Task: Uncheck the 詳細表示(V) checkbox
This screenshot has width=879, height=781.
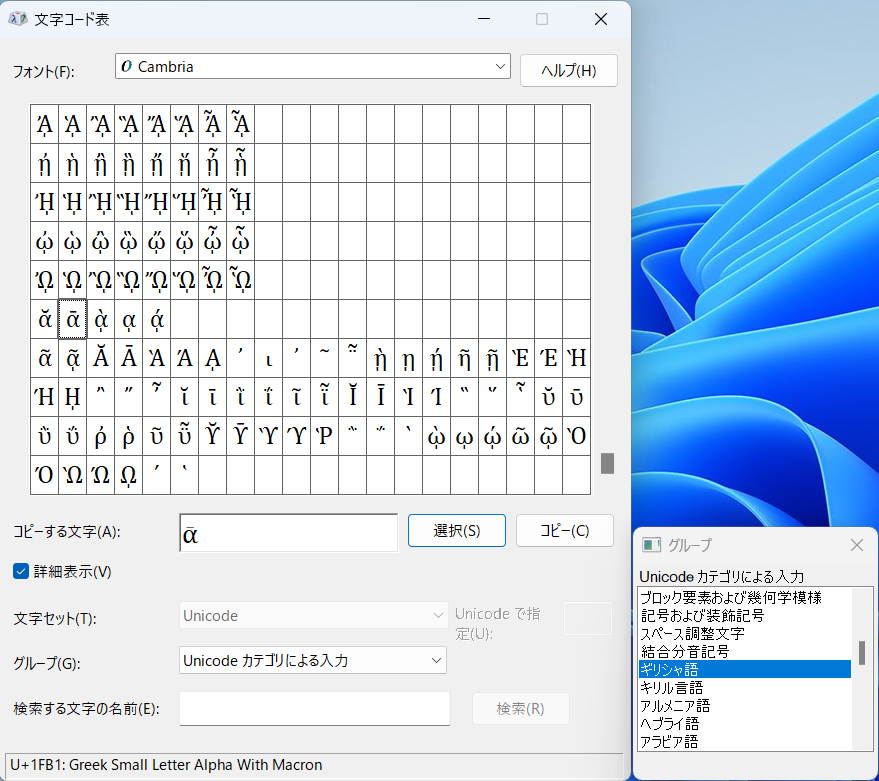Action: click(x=21, y=571)
